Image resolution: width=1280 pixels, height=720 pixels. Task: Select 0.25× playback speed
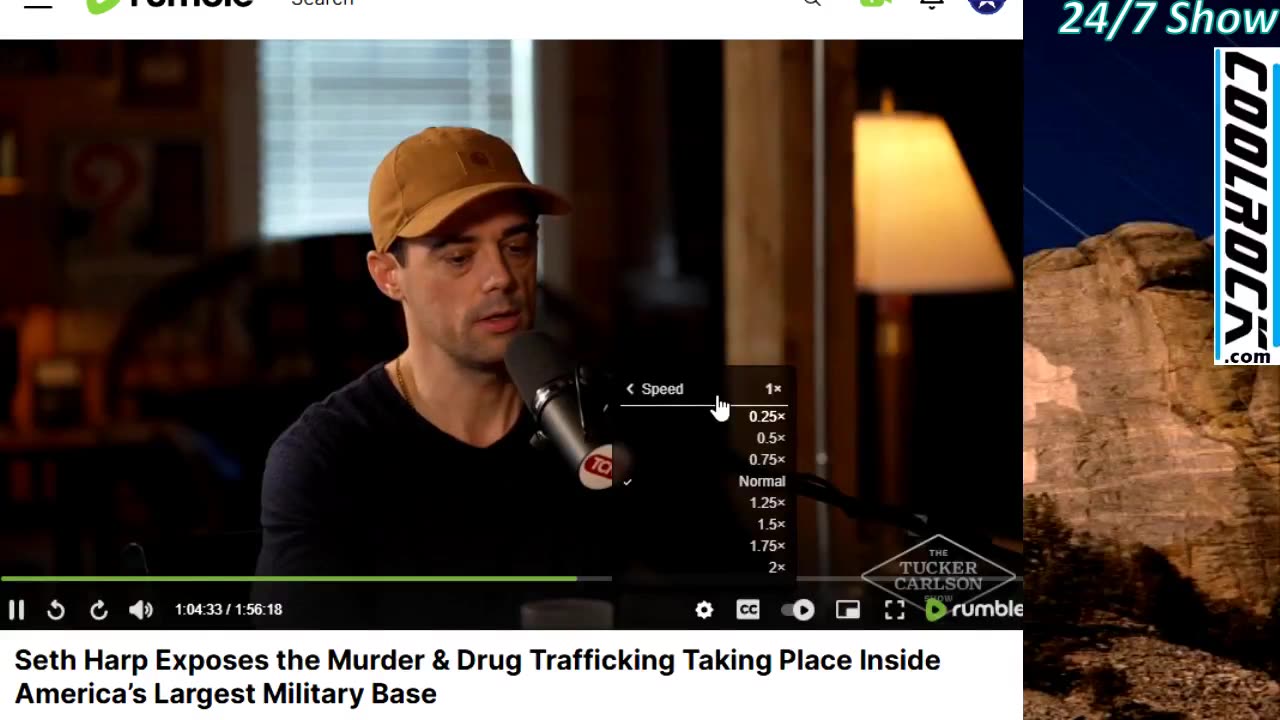[767, 416]
